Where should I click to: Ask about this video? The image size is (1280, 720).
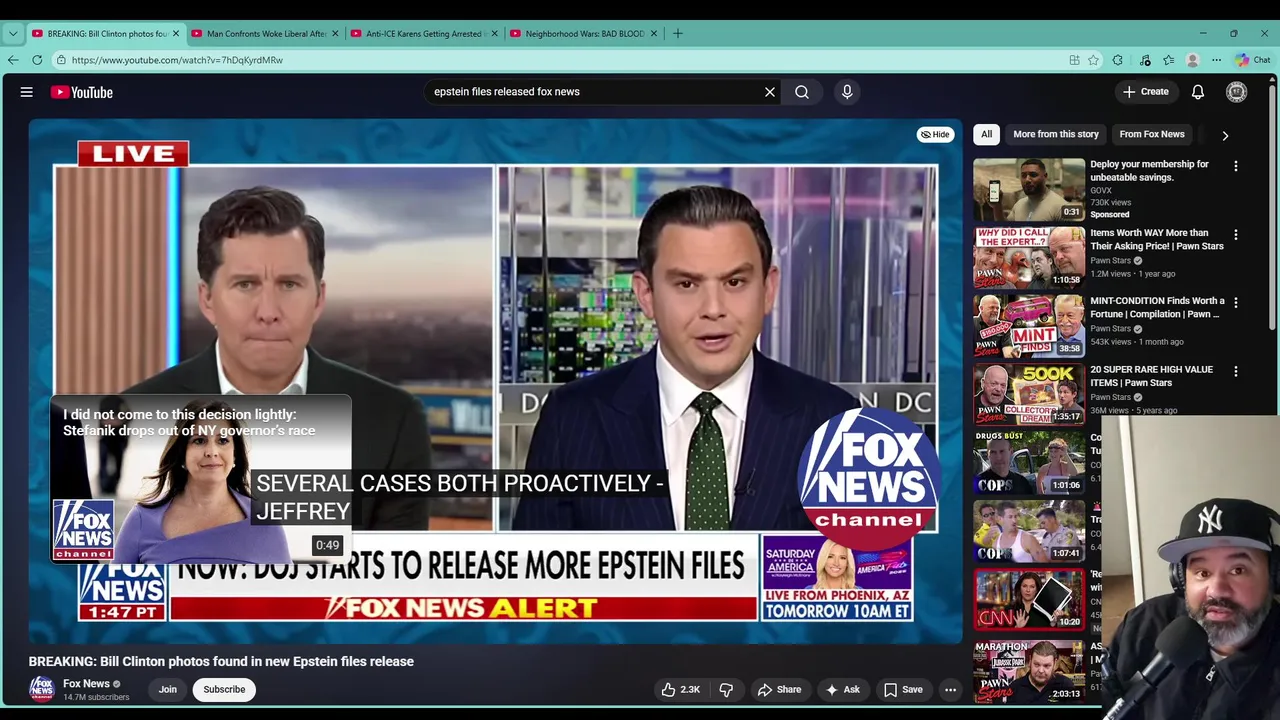pos(842,689)
